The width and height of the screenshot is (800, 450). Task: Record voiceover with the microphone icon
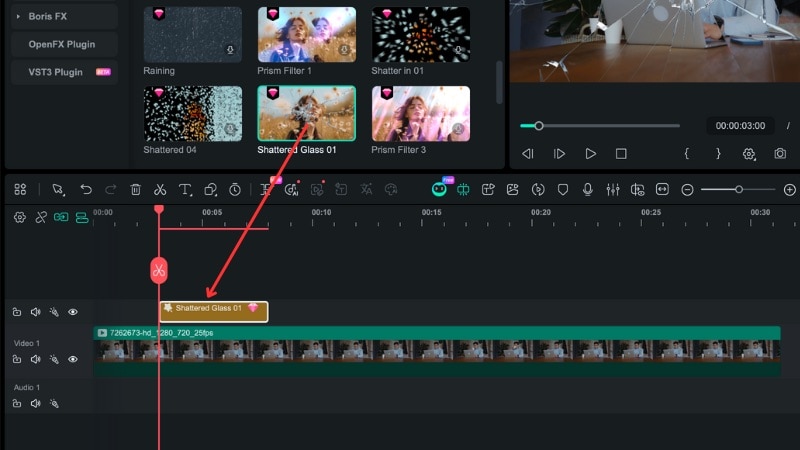588,190
